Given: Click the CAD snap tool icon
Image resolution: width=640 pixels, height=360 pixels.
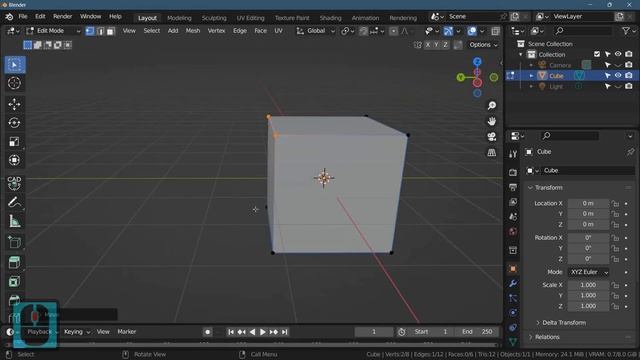Looking at the screenshot, I should coord(14,183).
